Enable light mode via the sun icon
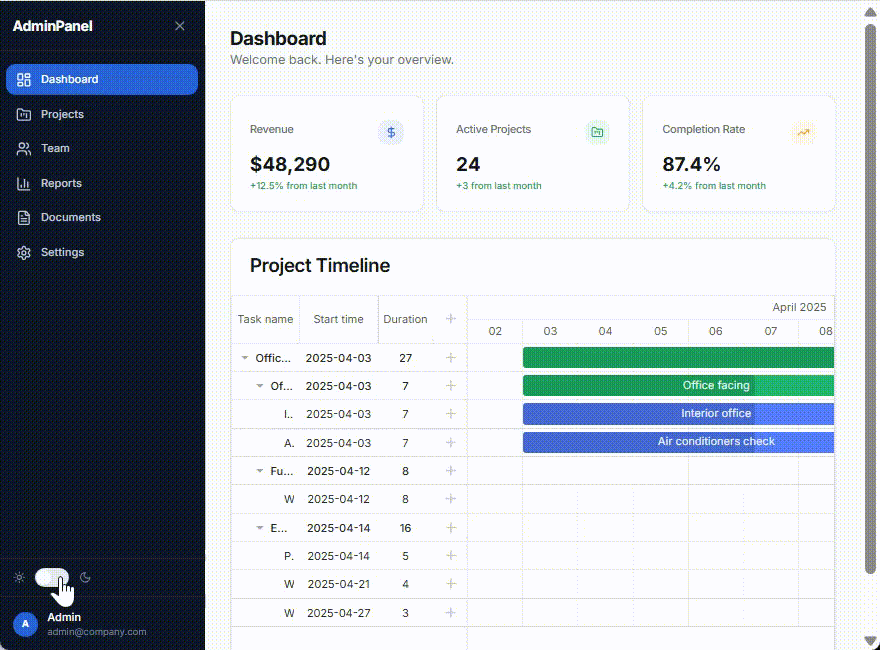Image resolution: width=880 pixels, height=650 pixels. 18,577
